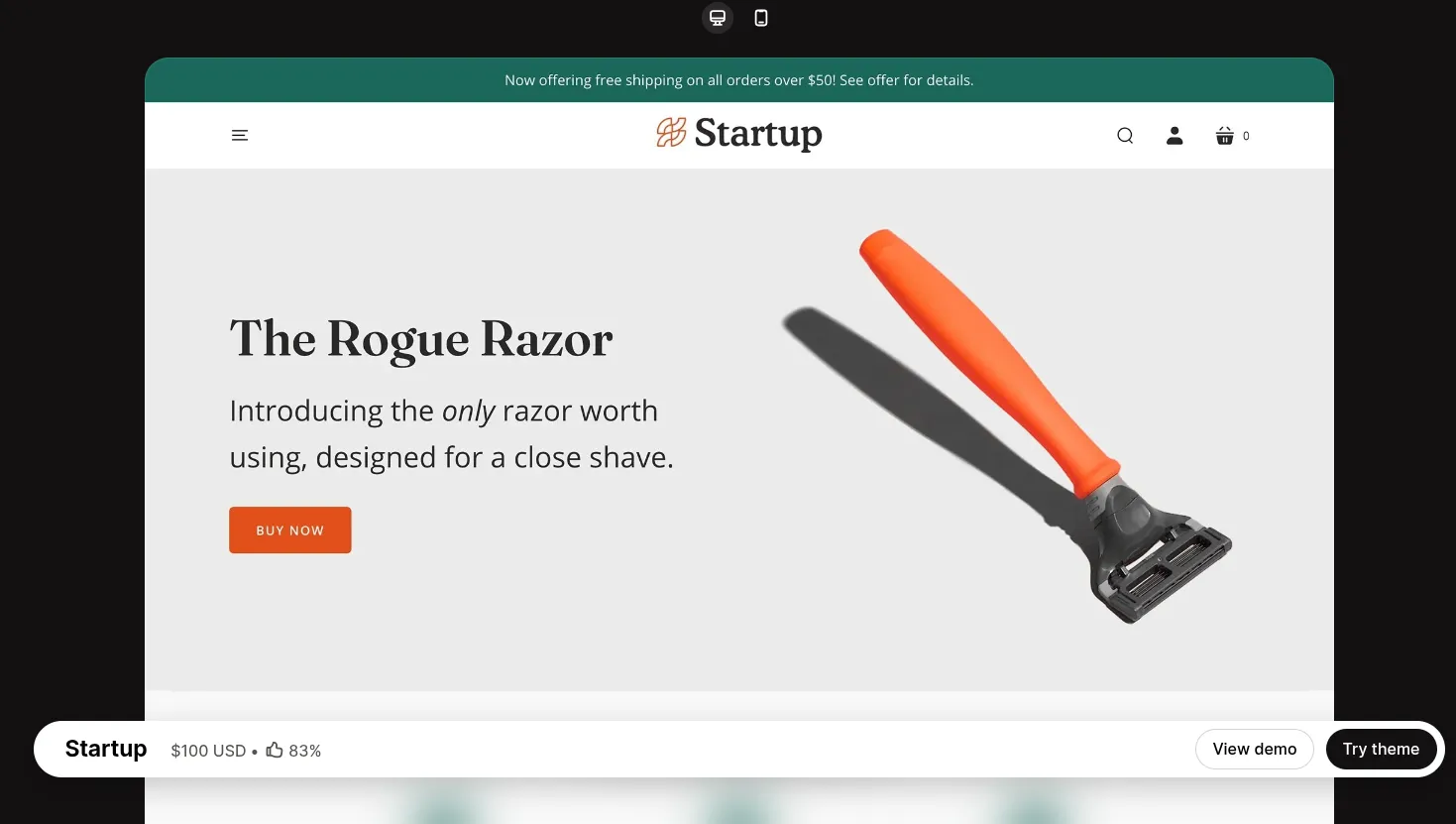The width and height of the screenshot is (1456, 824).
Task: Click the cart item count number
Action: [x=1246, y=136]
